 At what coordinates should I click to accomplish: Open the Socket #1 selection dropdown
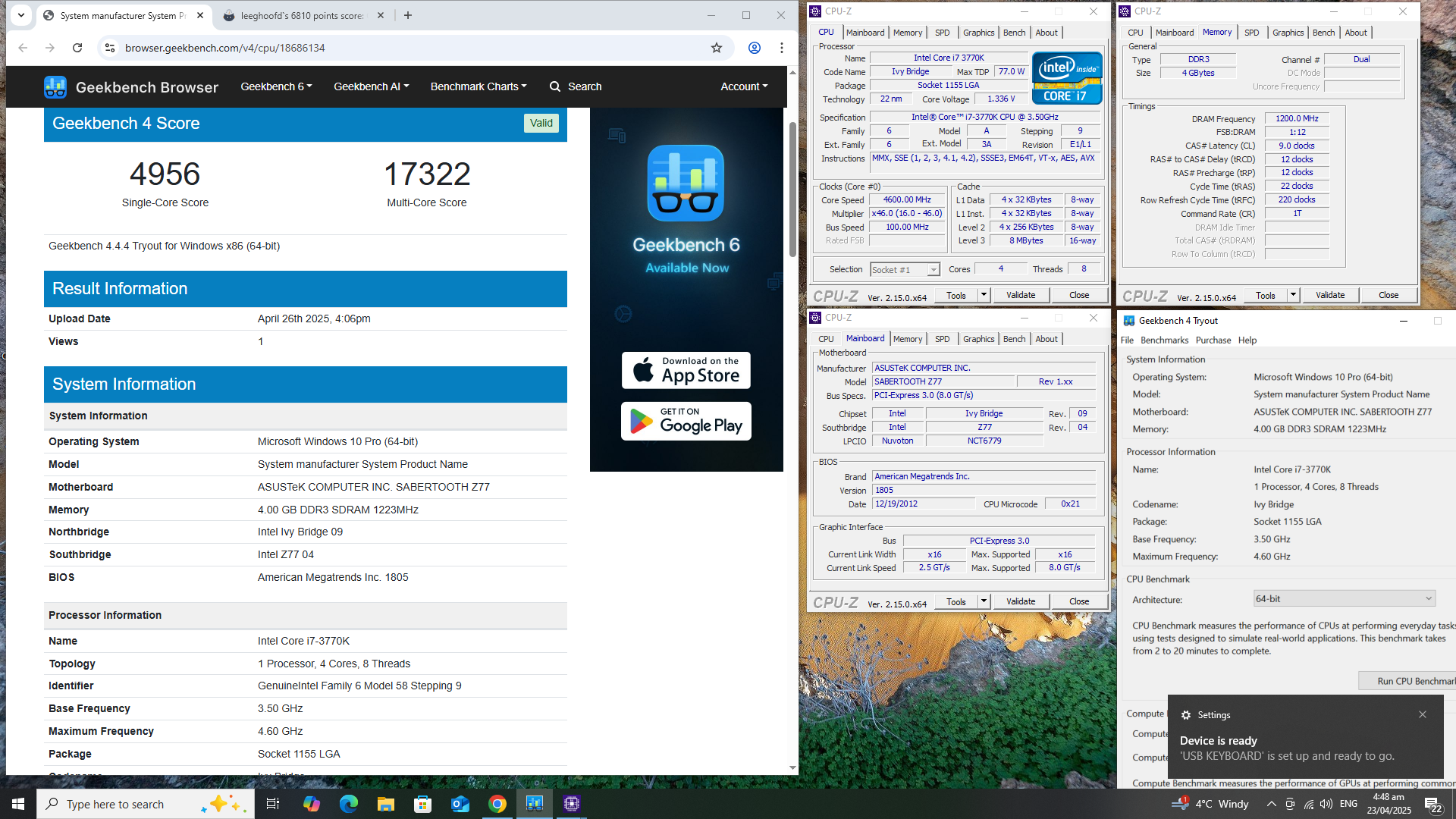click(905, 269)
